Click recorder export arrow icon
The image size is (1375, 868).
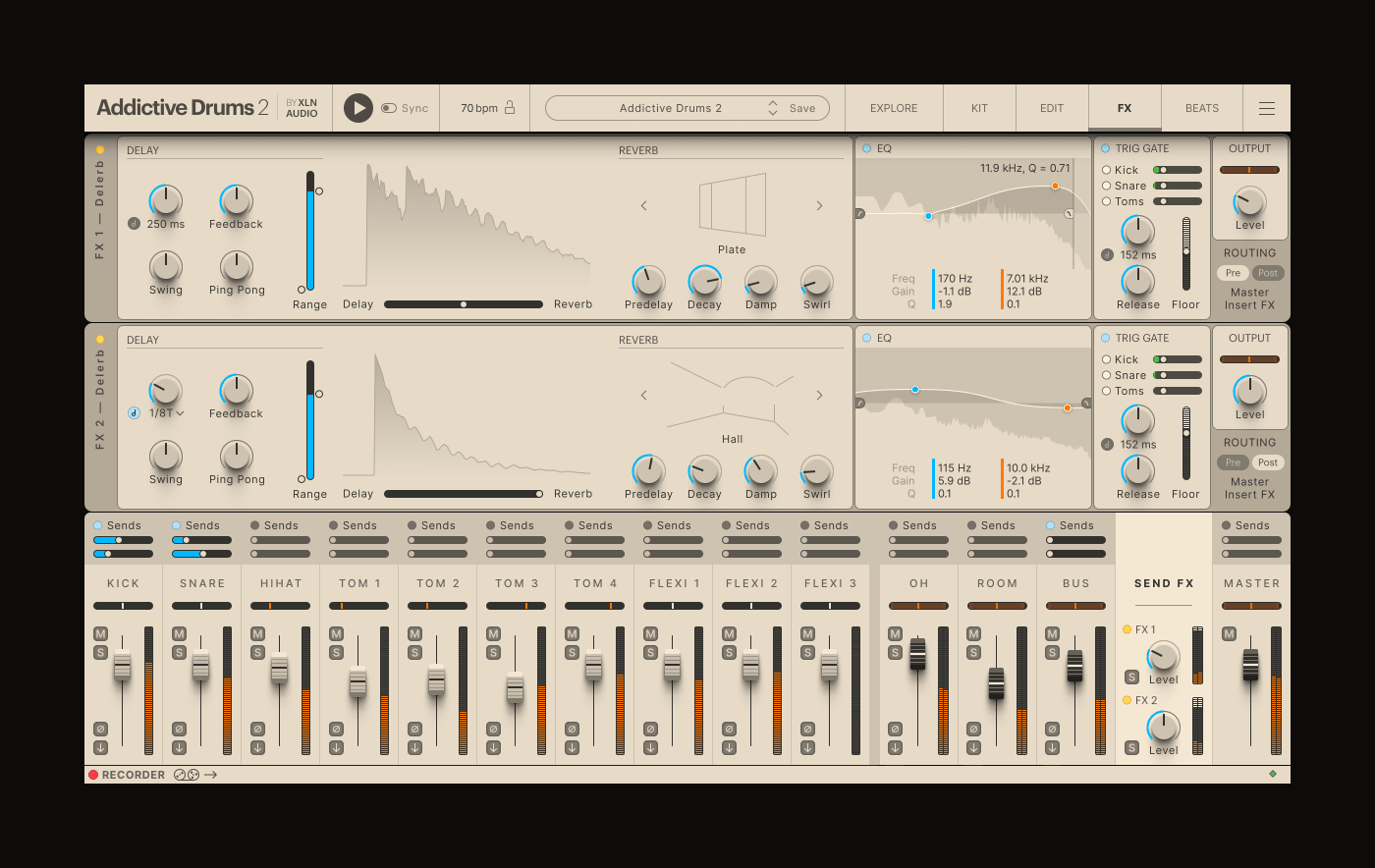click(210, 775)
